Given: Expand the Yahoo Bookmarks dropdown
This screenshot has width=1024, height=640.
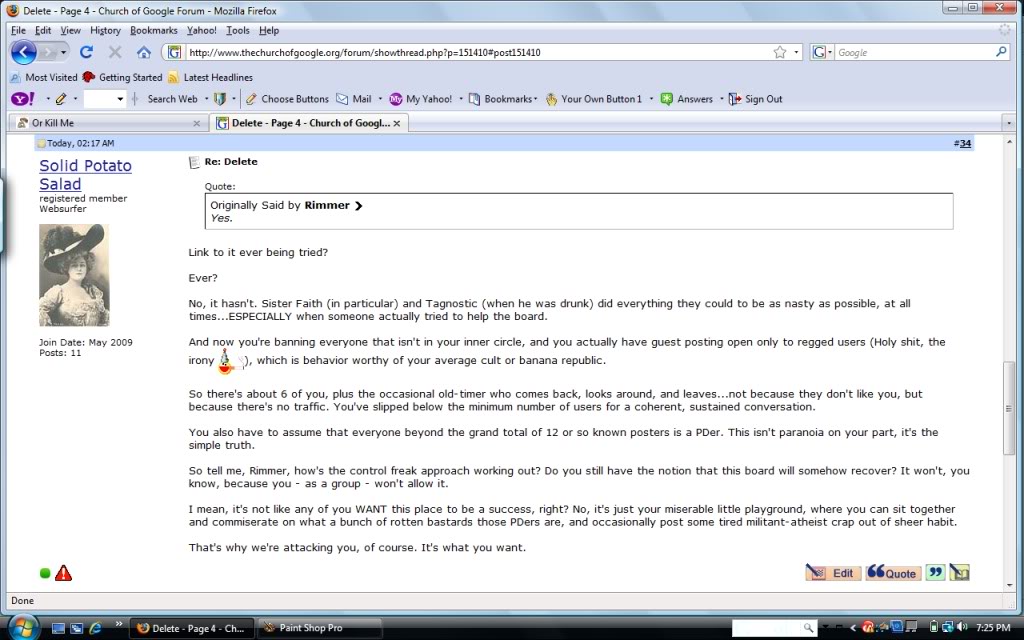Looking at the screenshot, I should coord(536,99).
